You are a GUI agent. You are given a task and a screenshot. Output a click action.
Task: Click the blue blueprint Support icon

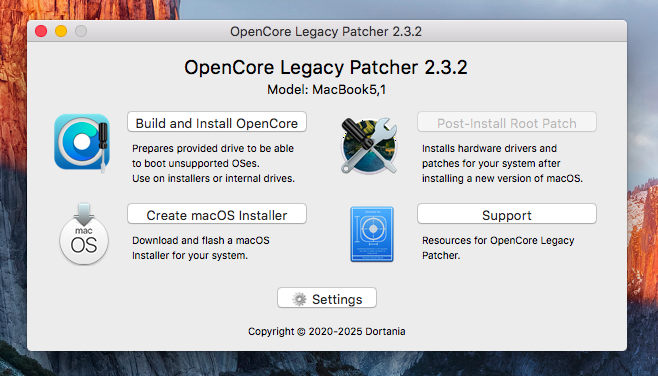372,234
